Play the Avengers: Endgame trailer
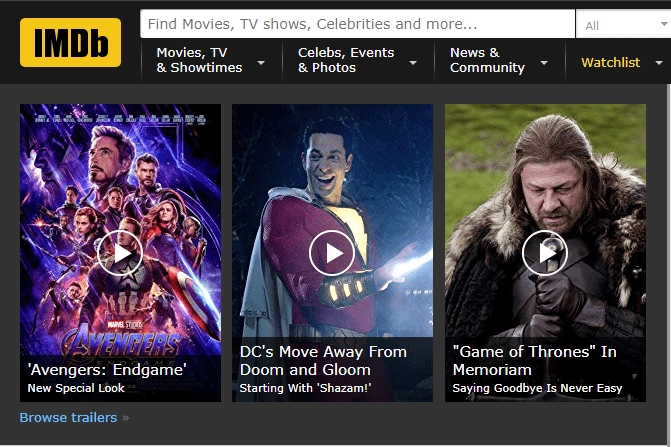The width and height of the screenshot is (671, 447). pyautogui.click(x=120, y=253)
